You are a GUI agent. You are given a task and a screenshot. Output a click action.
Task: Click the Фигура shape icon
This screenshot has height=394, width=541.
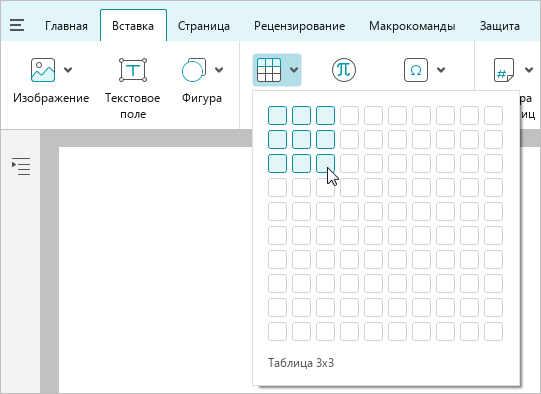pyautogui.click(x=194, y=70)
